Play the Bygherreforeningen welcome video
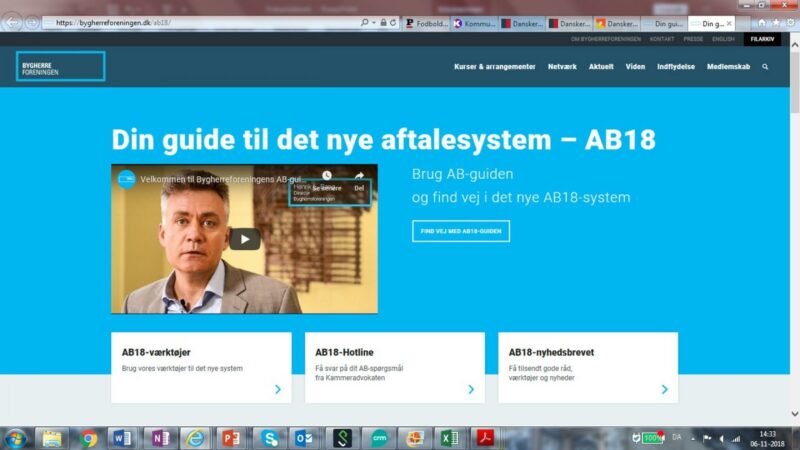Screen dimensions: 800x450 point(244,239)
